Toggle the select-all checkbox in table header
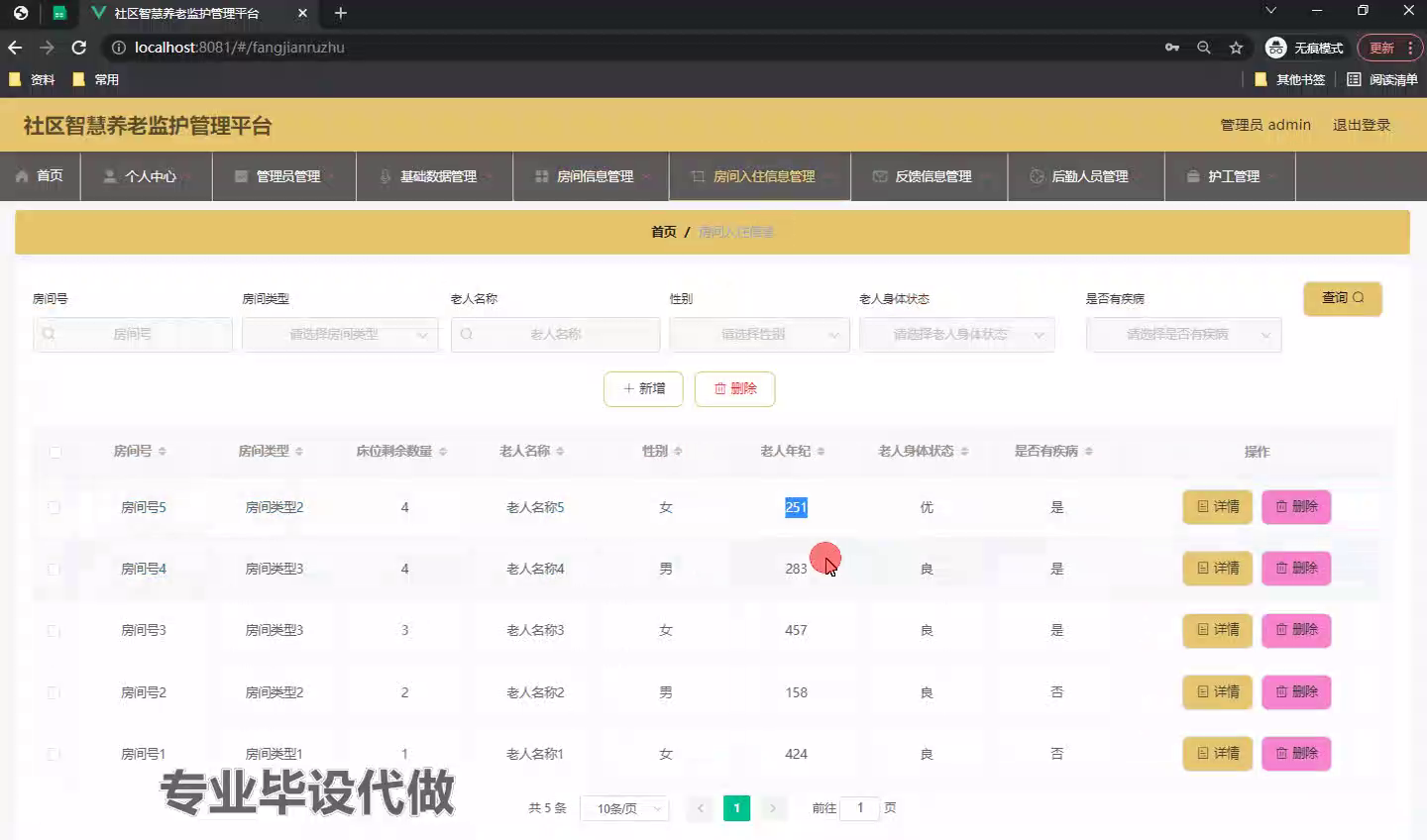Image resolution: width=1427 pixels, height=840 pixels. [x=55, y=452]
